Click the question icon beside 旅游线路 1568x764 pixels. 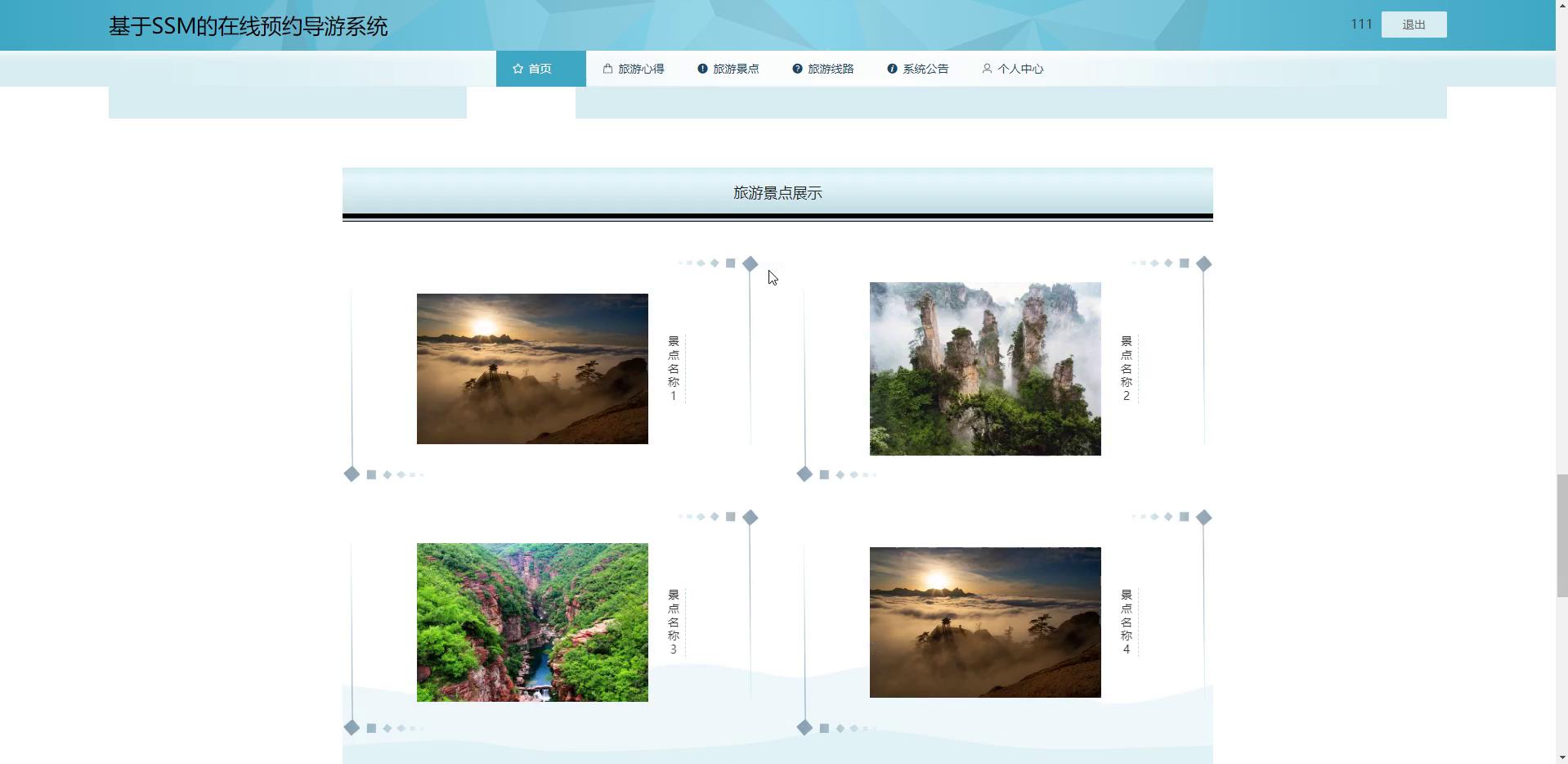click(797, 69)
